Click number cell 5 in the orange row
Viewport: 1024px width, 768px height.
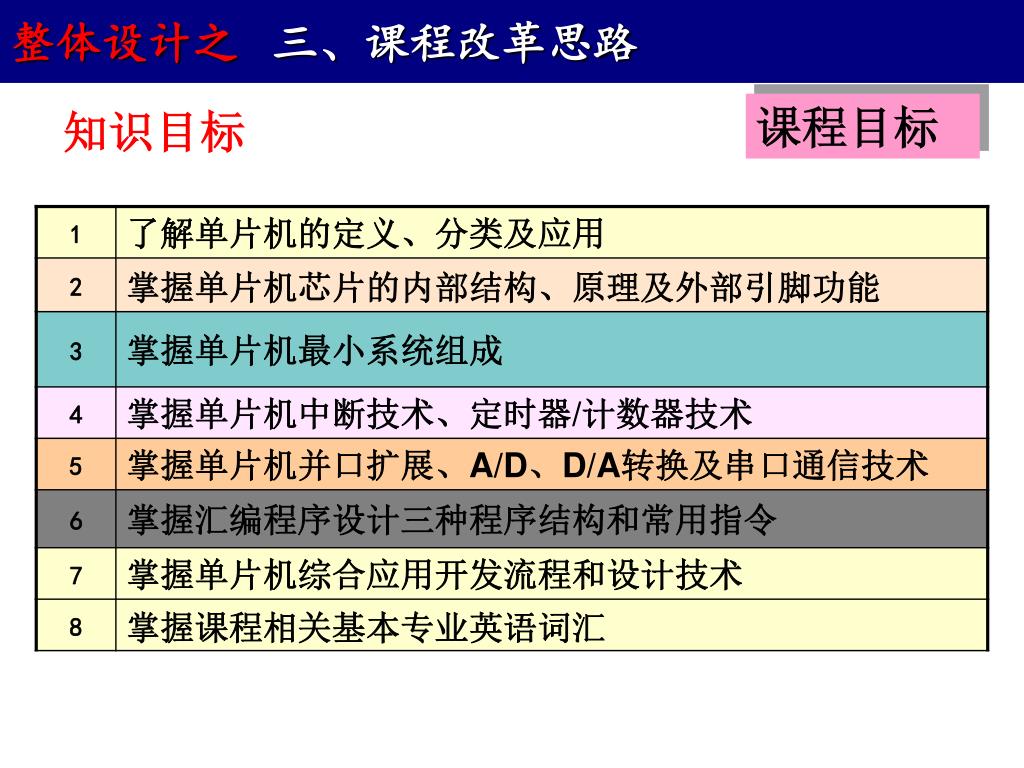coord(76,466)
